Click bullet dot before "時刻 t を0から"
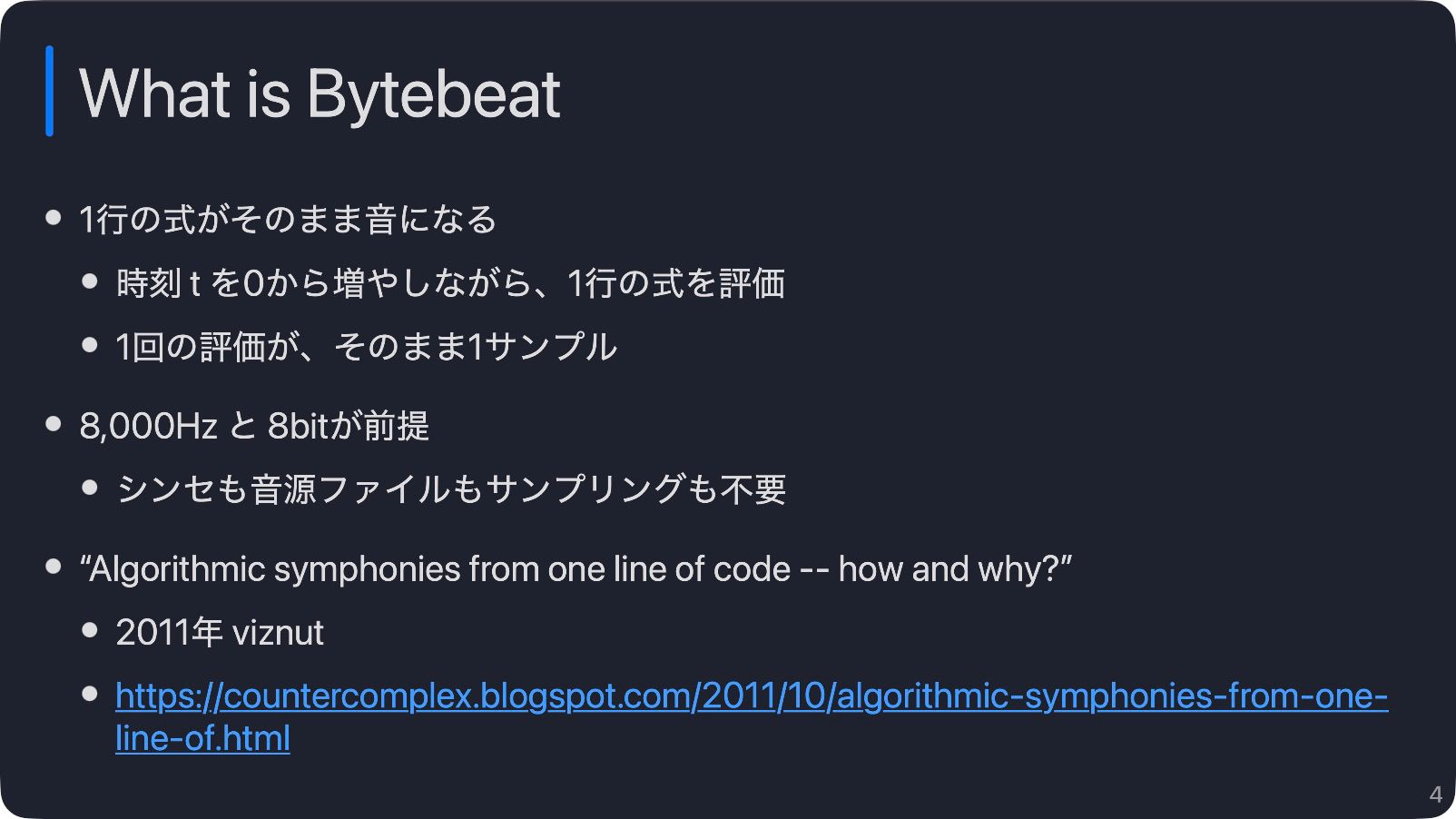 pyautogui.click(x=89, y=281)
